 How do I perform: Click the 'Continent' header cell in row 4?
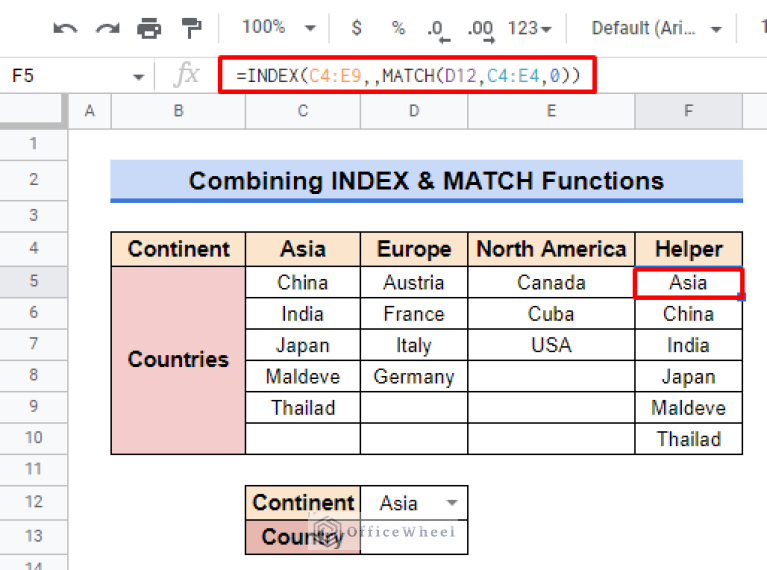[179, 249]
